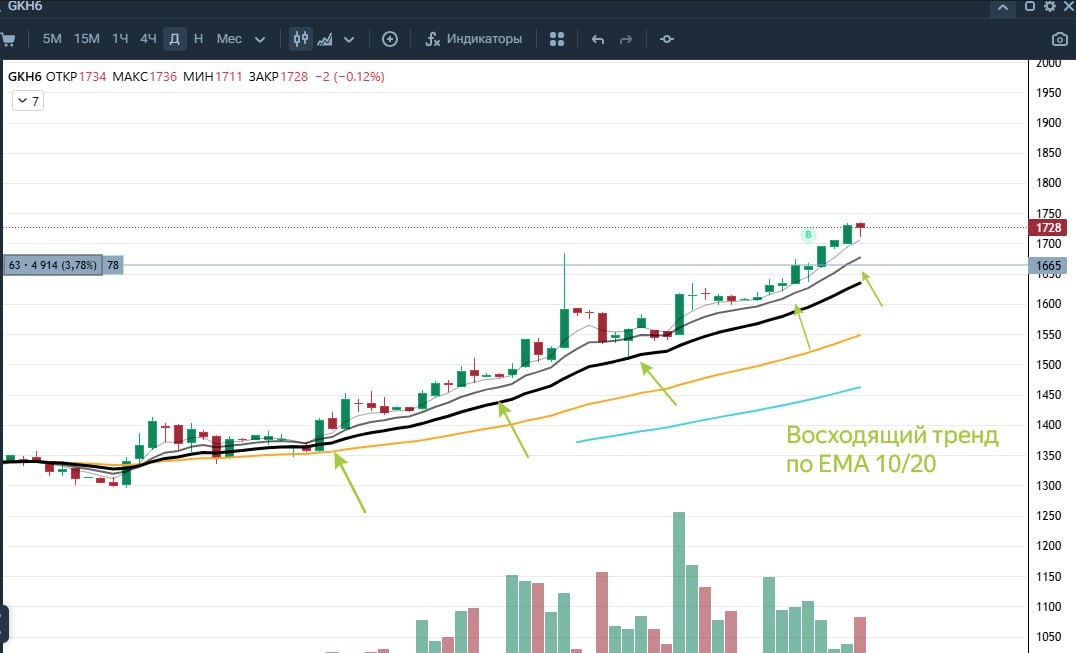Click the −2 (−0.12%) change value
1076x653 pixels.
[349, 77]
